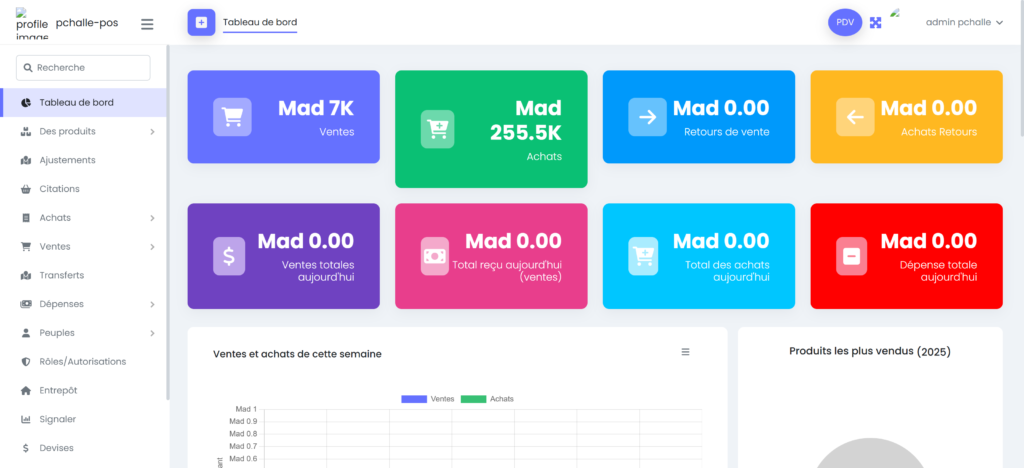The image size is (1024, 468).
Task: Click the sidebar Recherche search field
Action: point(83,67)
